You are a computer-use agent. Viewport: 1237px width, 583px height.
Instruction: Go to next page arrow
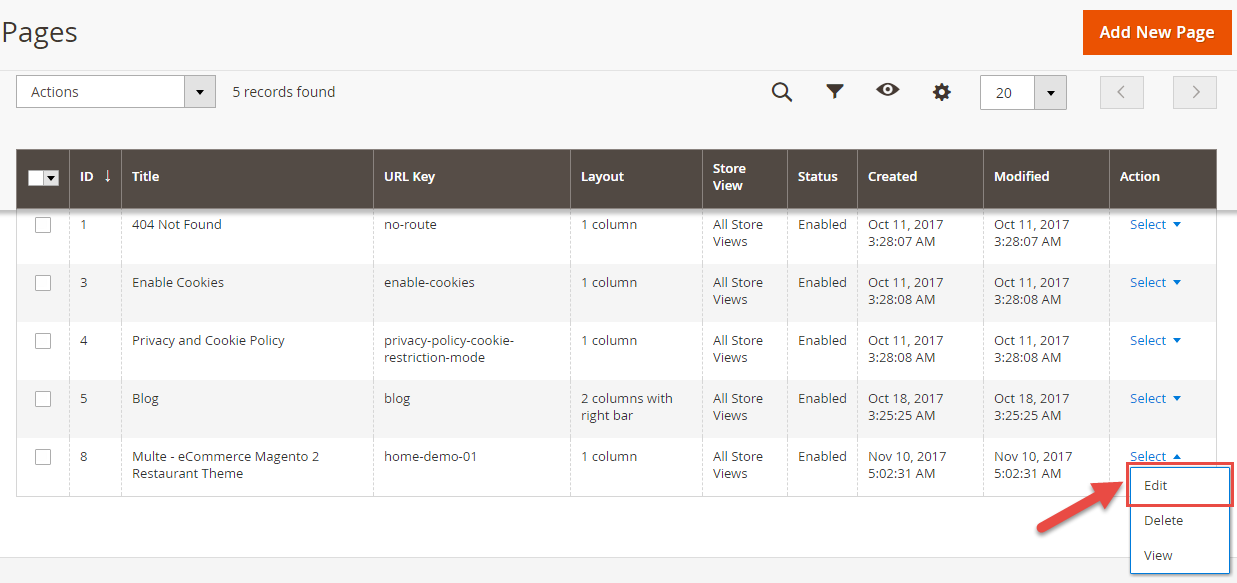[1195, 92]
